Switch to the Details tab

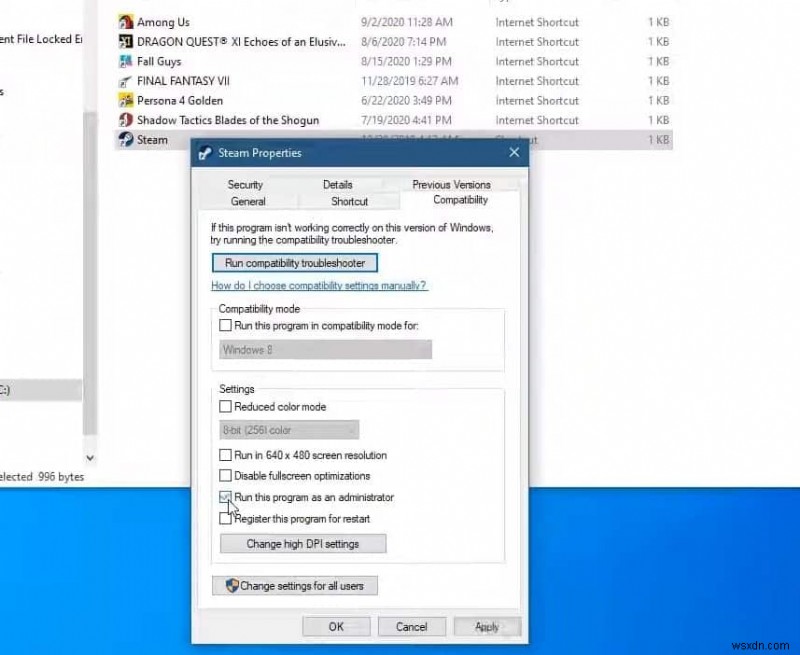point(338,184)
